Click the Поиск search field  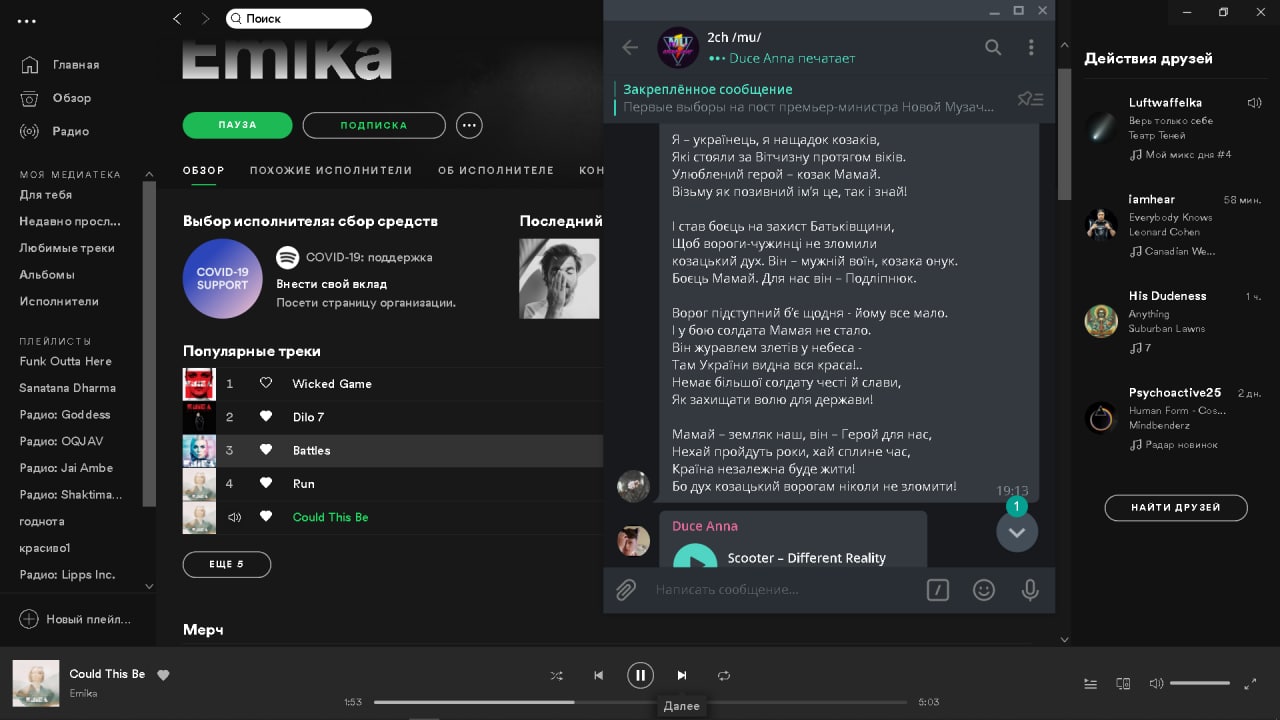pos(299,18)
